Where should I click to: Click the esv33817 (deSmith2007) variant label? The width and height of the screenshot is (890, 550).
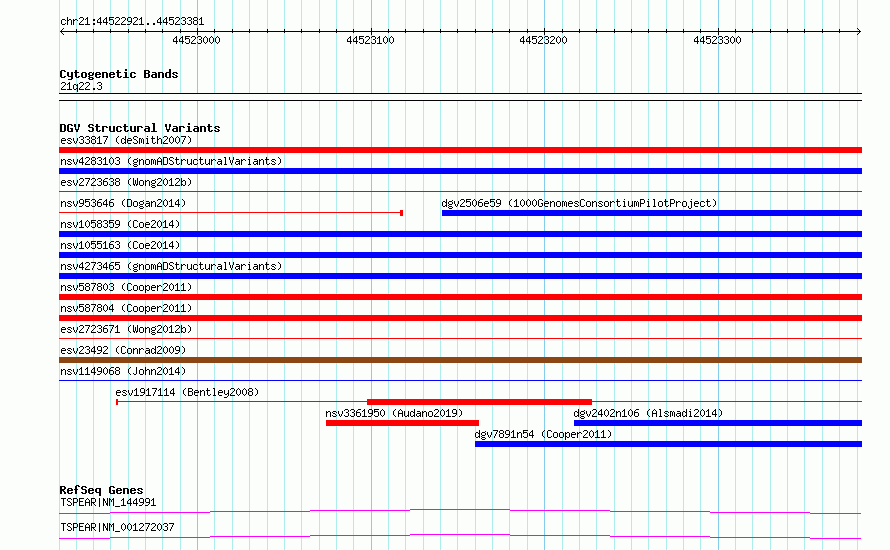click(126, 140)
